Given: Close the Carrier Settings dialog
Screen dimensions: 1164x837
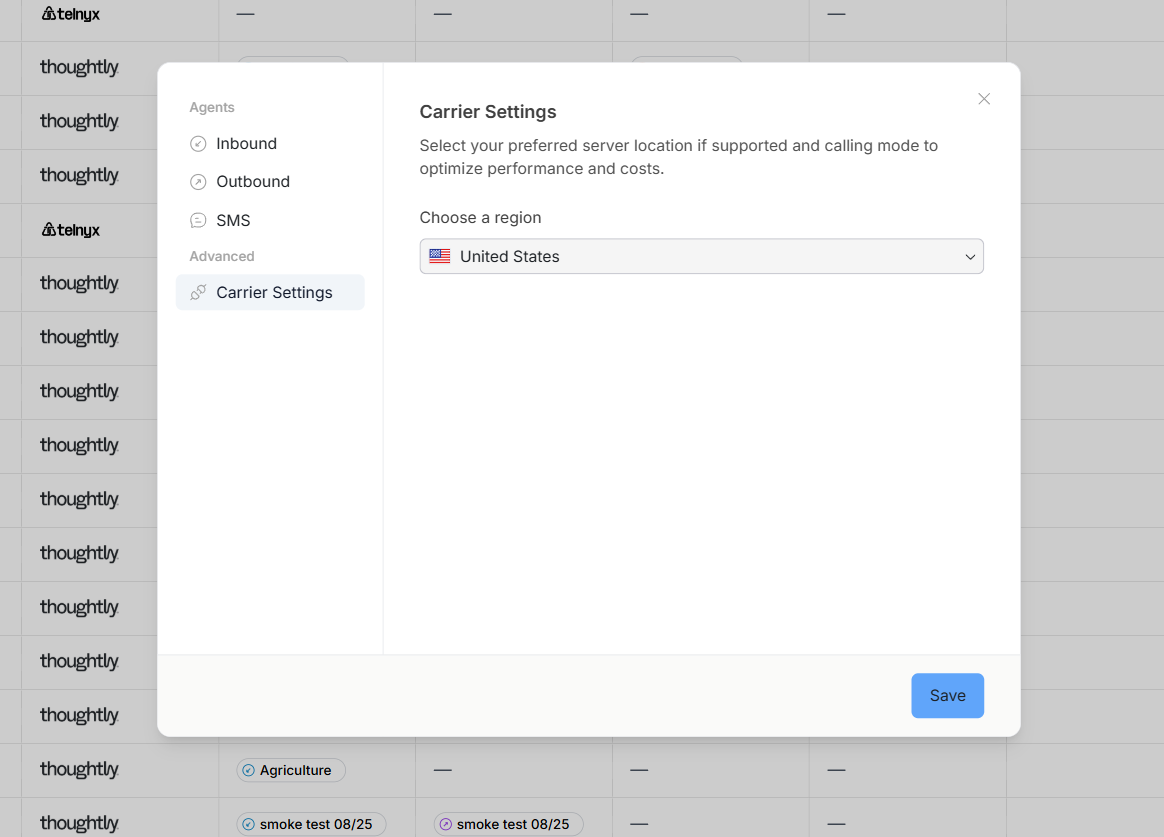Looking at the screenshot, I should (984, 99).
